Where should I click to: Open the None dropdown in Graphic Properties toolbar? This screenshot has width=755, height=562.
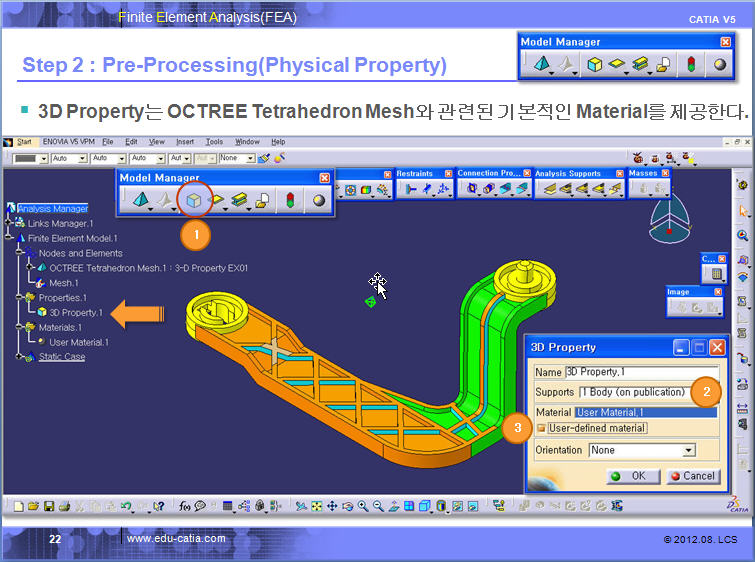point(250,158)
